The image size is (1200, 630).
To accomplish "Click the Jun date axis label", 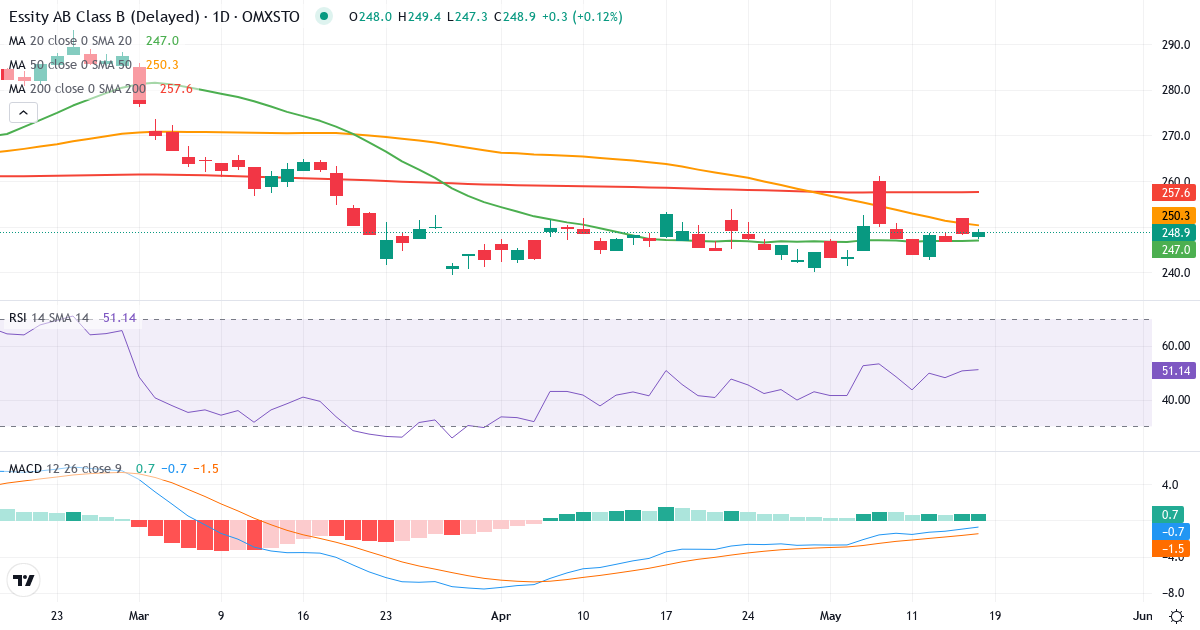I will coord(1143,616).
